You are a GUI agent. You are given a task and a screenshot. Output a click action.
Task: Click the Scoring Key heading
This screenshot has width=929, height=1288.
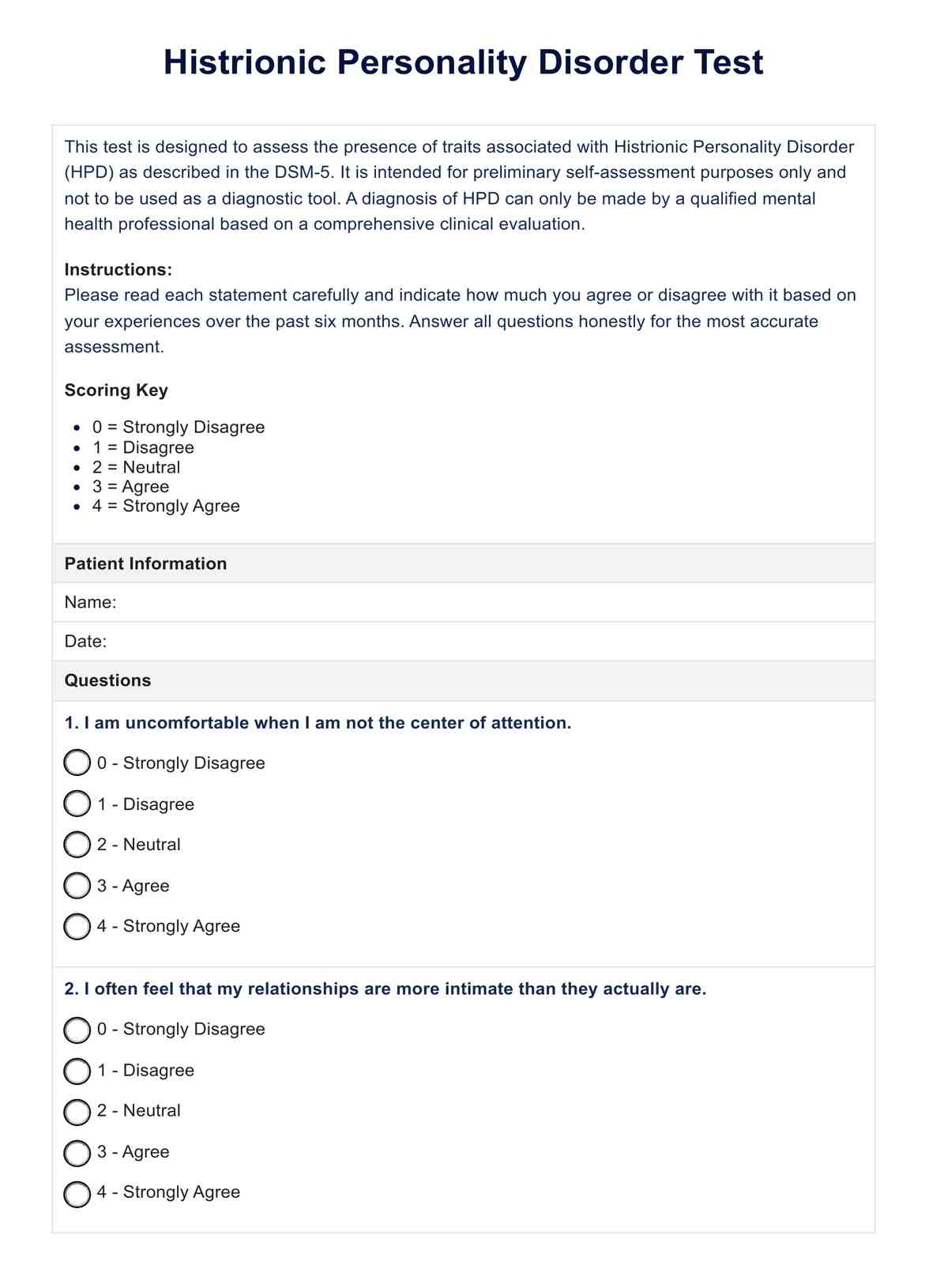(116, 390)
